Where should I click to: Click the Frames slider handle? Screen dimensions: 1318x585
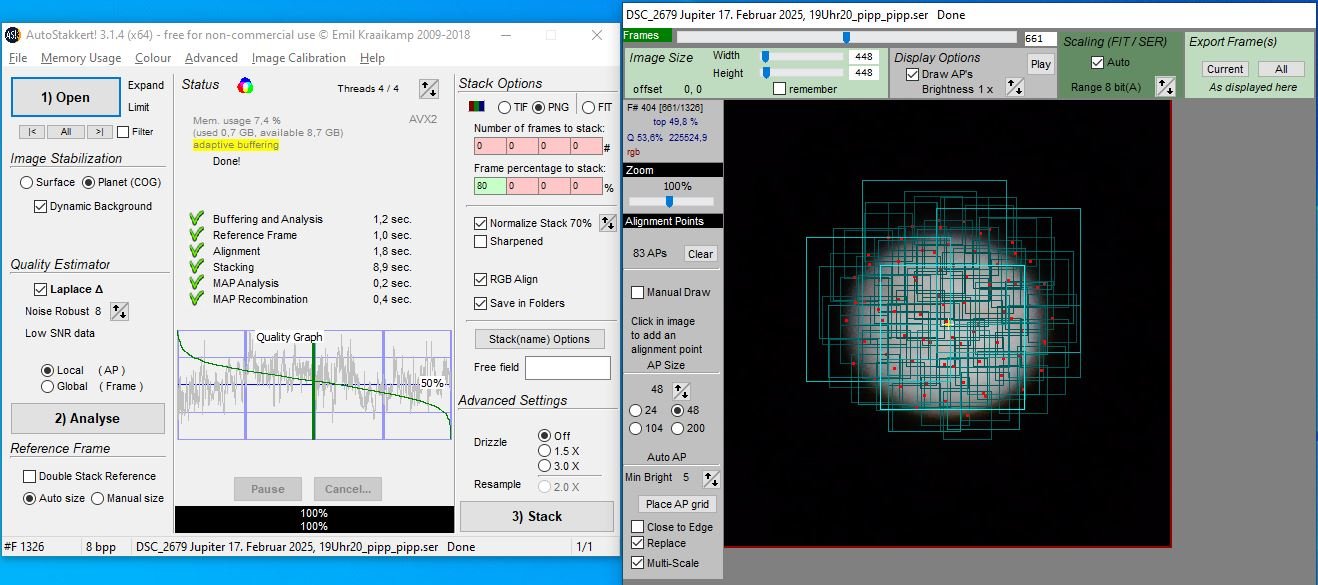(x=846, y=37)
